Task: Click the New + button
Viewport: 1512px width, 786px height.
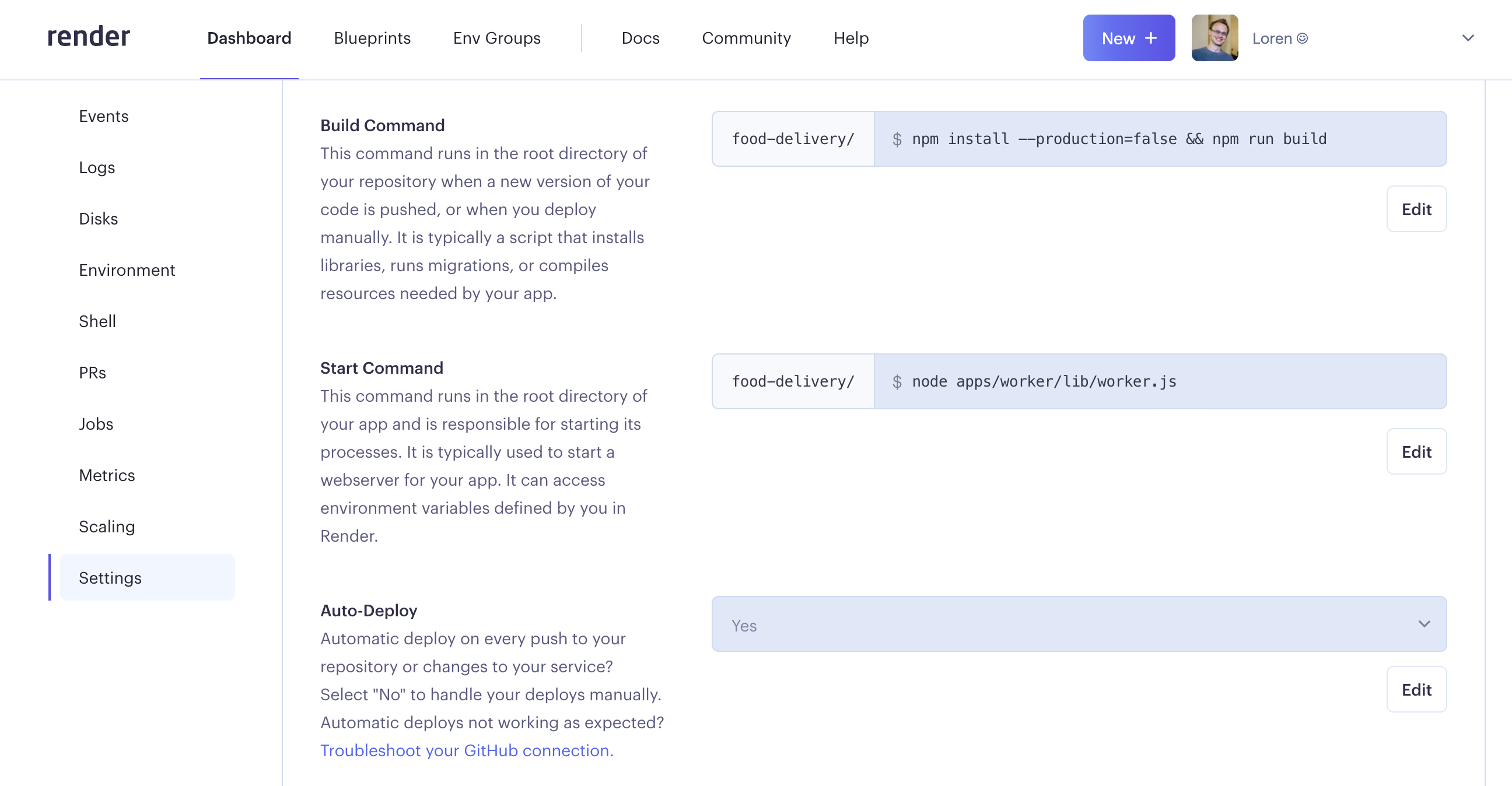Action: [1128, 38]
